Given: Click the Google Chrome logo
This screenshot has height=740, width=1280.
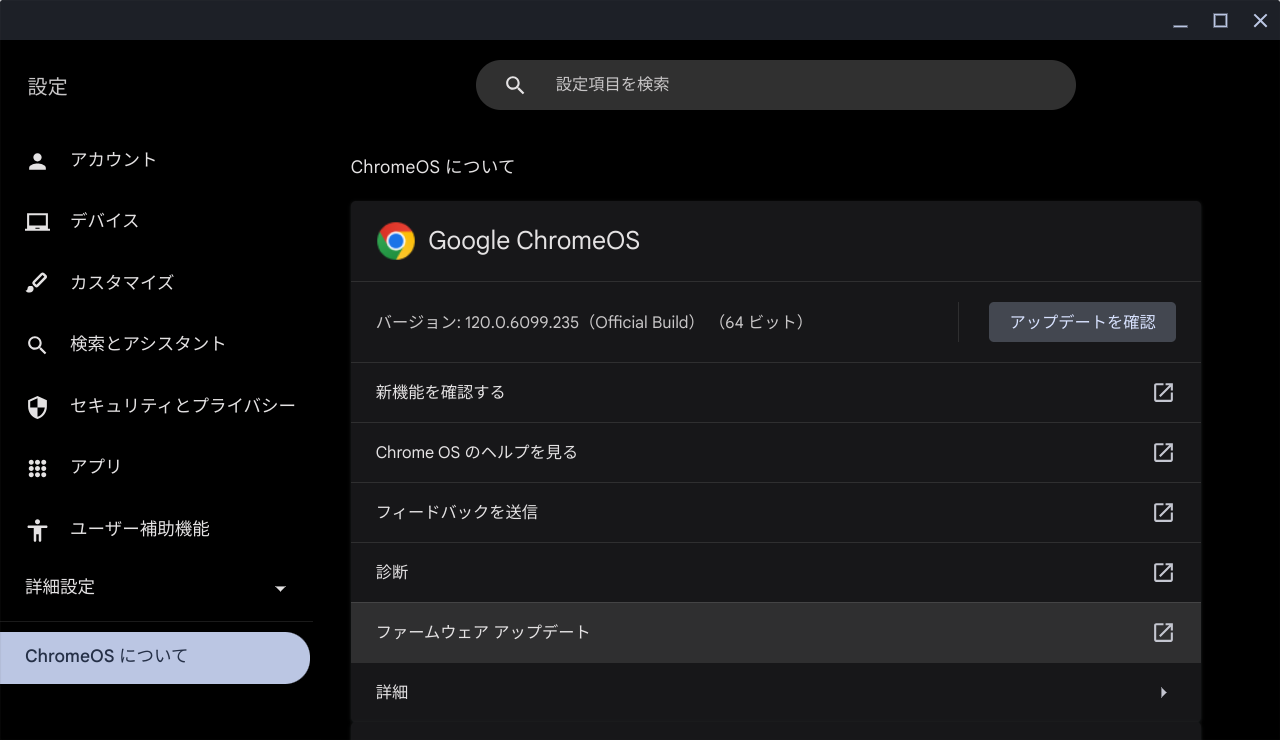Looking at the screenshot, I should tap(396, 240).
